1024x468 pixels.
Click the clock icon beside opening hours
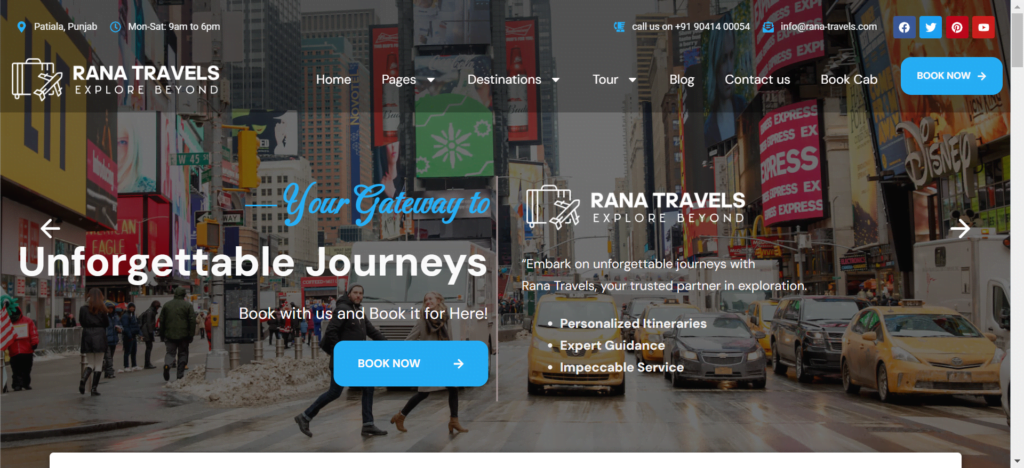pyautogui.click(x=116, y=27)
